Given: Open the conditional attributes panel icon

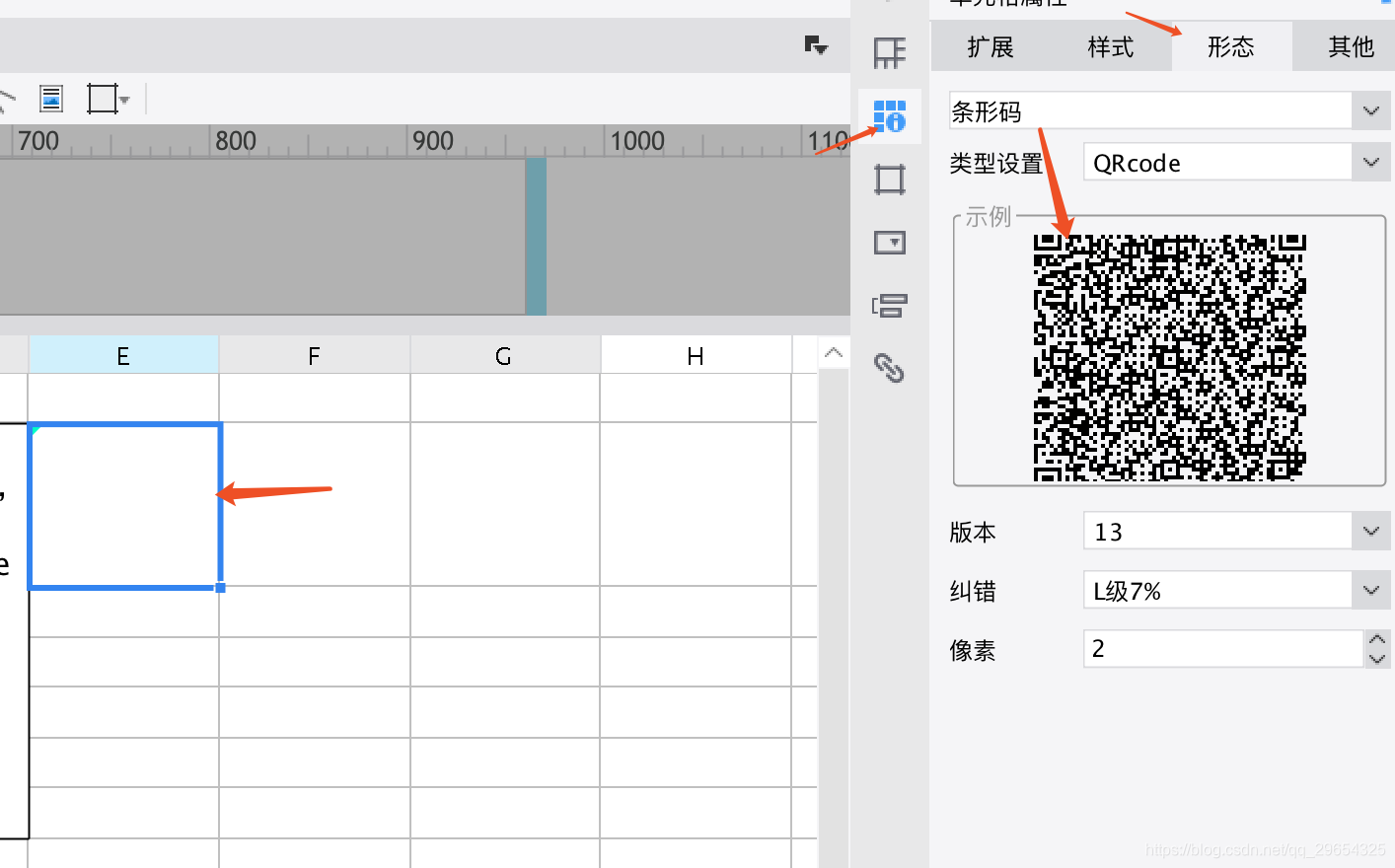Looking at the screenshot, I should coord(890,306).
